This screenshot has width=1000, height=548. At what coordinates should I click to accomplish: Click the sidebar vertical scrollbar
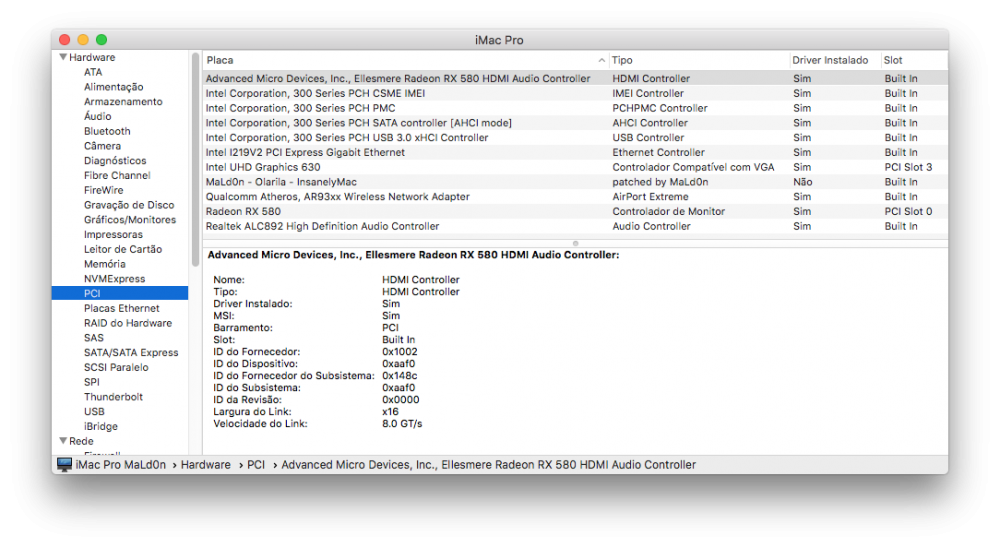[x=195, y=159]
